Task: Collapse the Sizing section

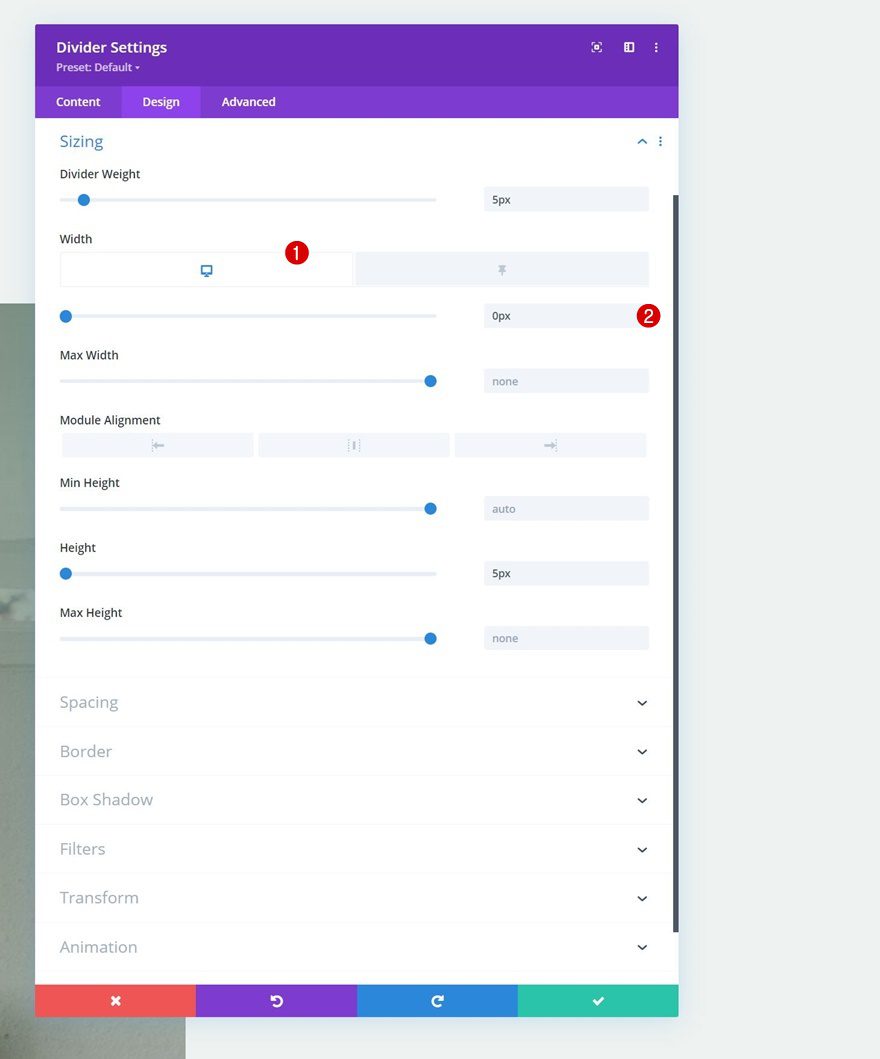Action: [642, 141]
